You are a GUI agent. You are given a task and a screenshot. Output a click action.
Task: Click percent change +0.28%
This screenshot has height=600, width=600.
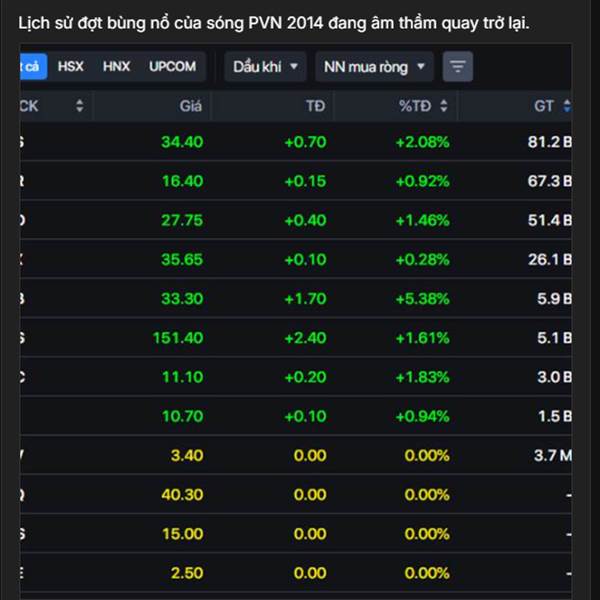point(422,259)
